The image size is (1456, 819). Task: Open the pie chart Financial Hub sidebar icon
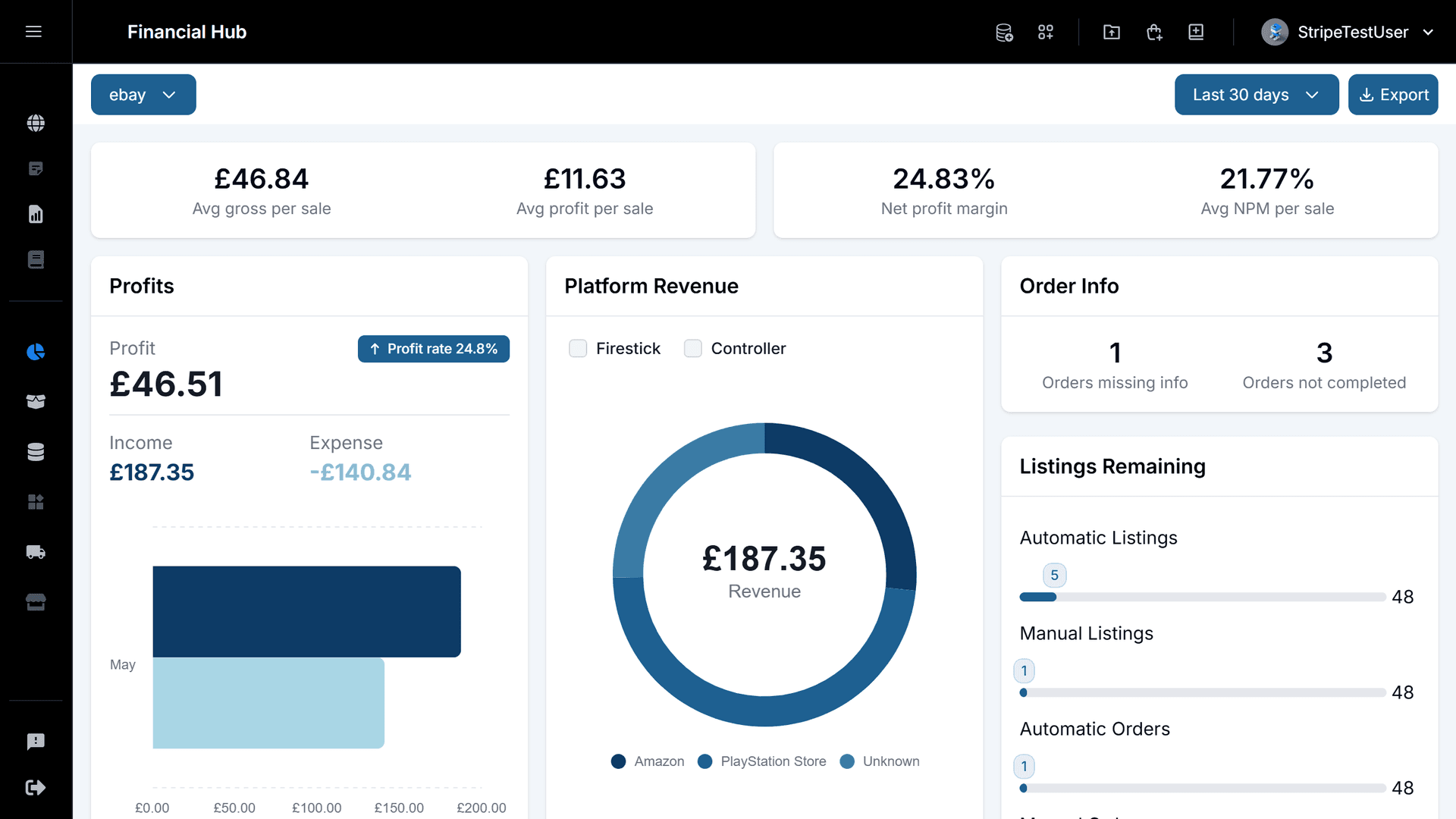(36, 352)
